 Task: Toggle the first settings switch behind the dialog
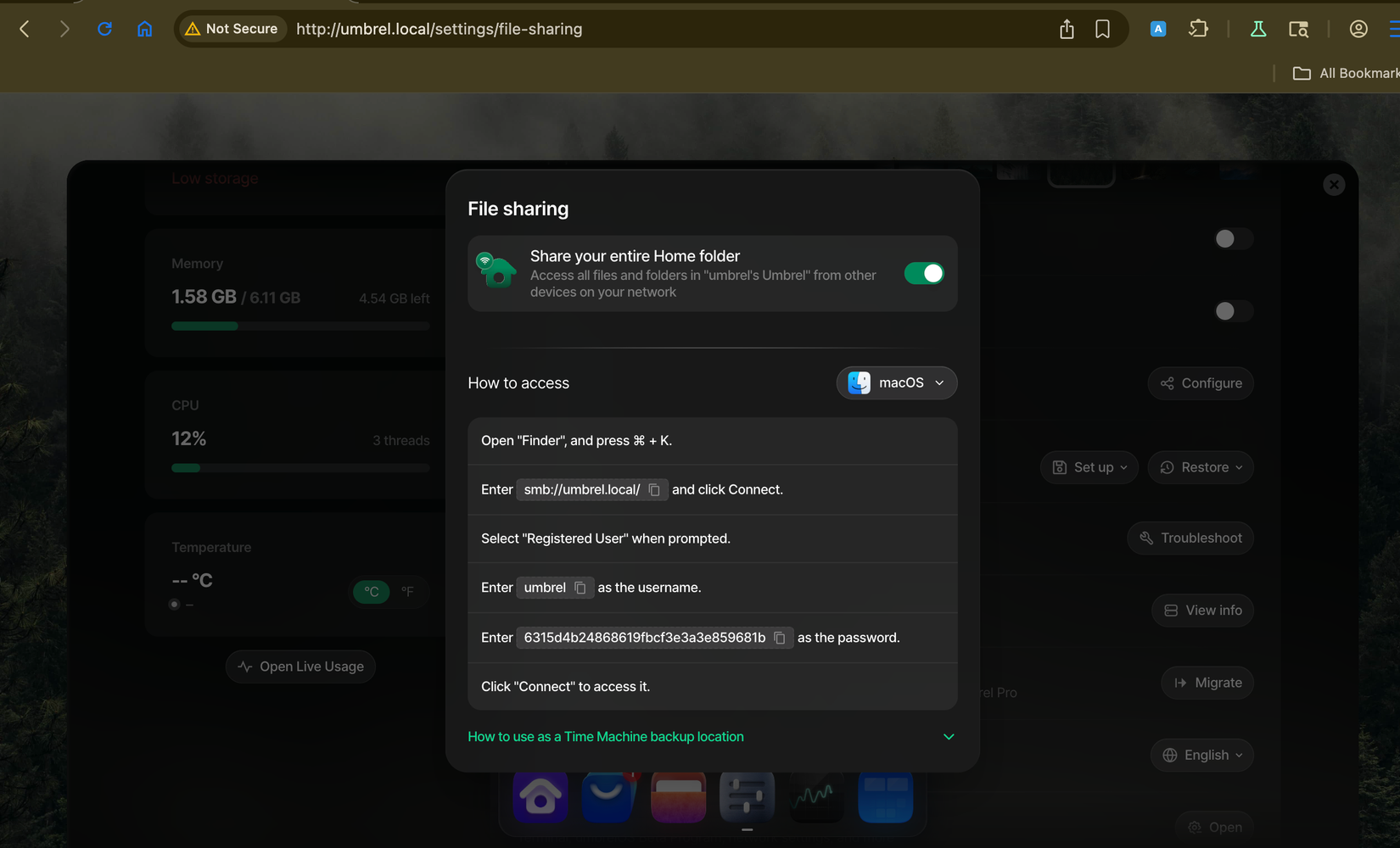click(x=1233, y=239)
